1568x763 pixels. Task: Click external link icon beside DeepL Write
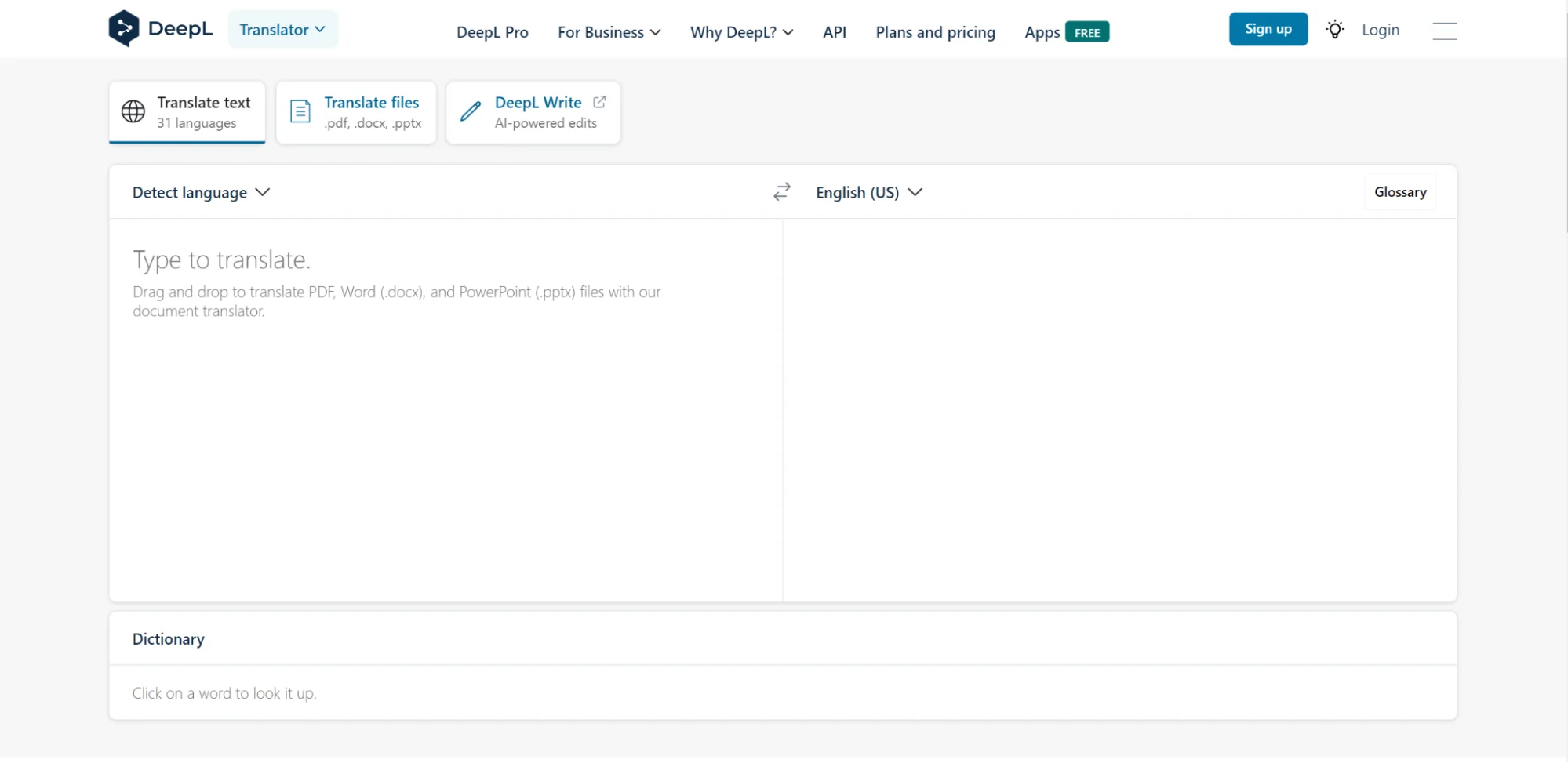coord(599,102)
